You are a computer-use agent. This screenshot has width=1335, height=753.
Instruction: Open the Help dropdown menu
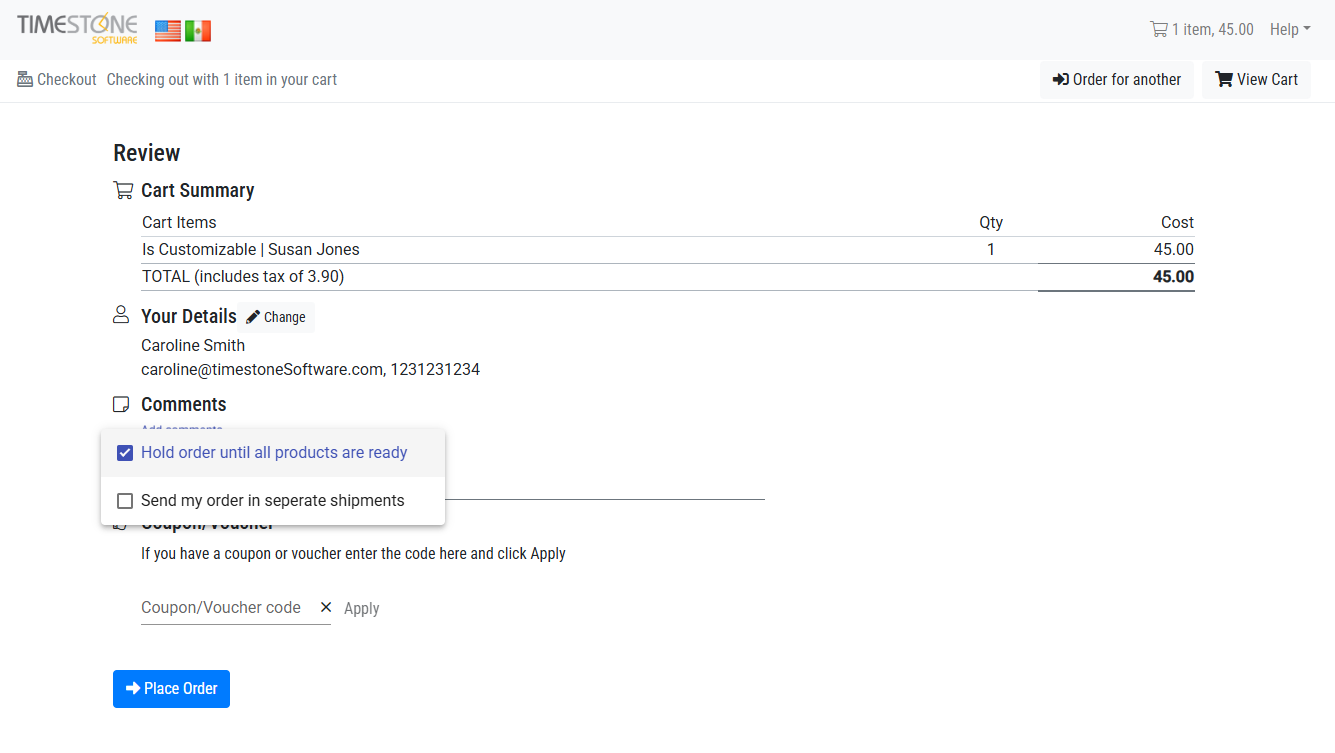click(1289, 29)
